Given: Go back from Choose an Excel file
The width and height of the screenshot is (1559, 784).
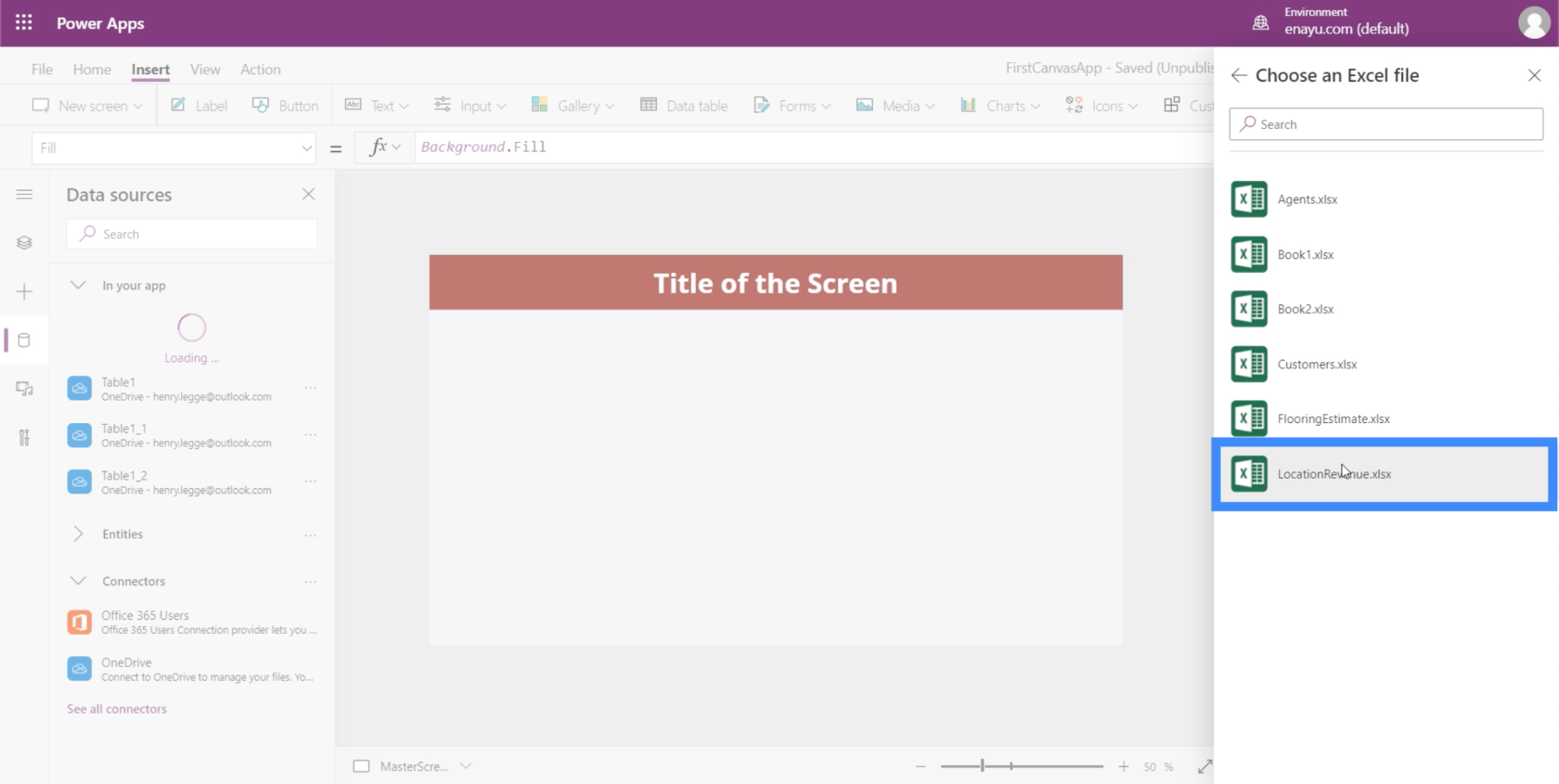Looking at the screenshot, I should [x=1239, y=75].
